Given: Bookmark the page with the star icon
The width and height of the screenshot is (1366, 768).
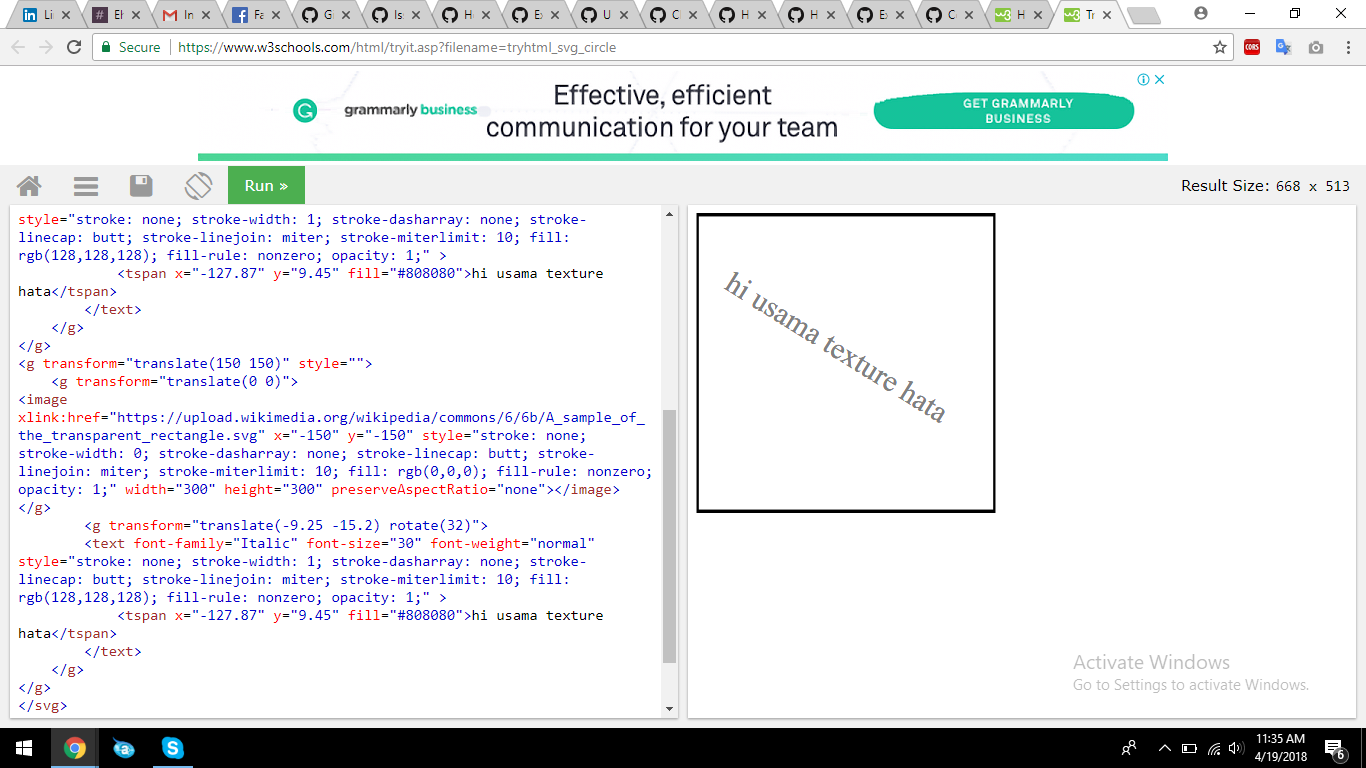Looking at the screenshot, I should point(1219,47).
